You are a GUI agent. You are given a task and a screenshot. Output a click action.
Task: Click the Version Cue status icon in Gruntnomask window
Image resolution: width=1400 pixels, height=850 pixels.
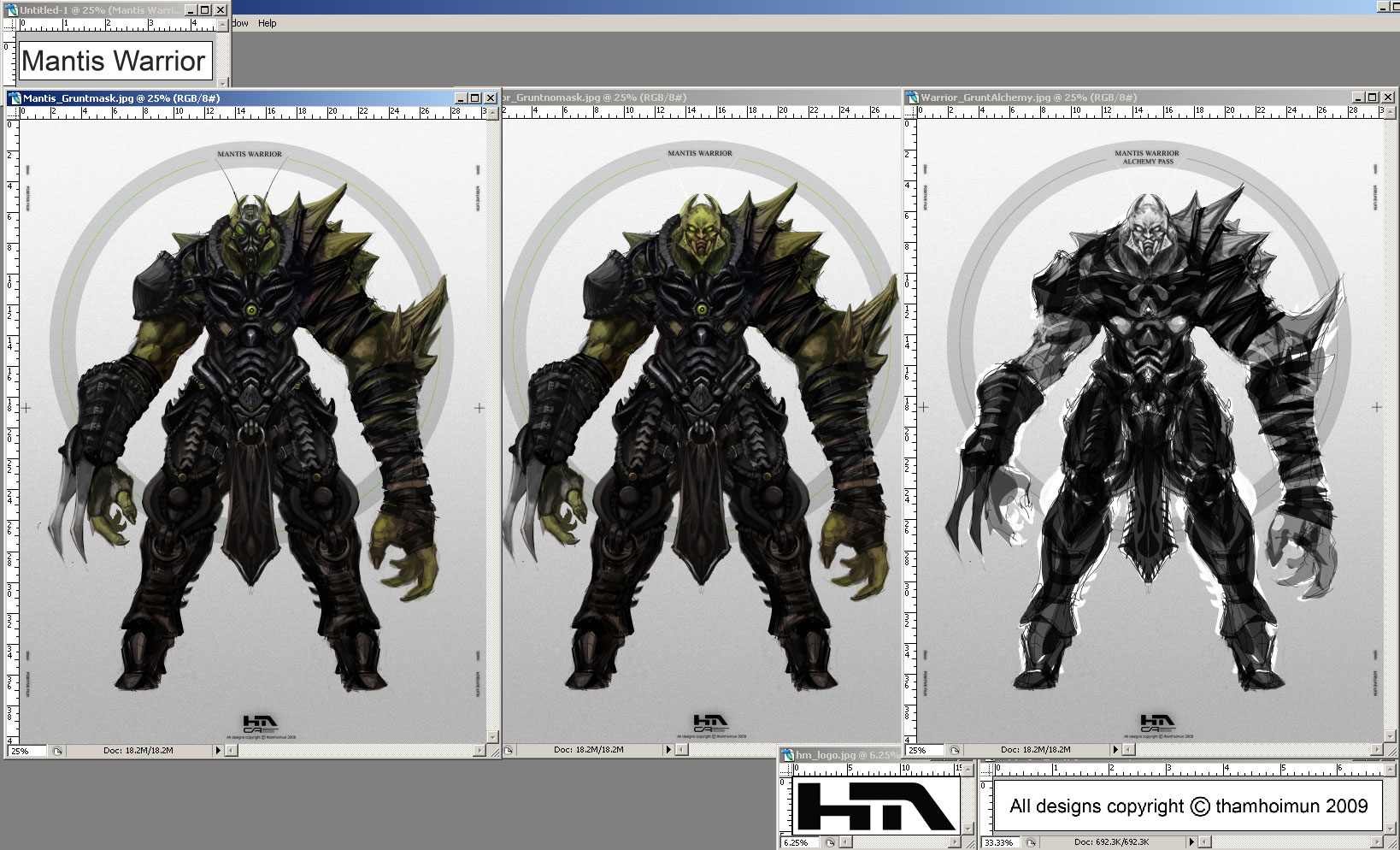[509, 750]
